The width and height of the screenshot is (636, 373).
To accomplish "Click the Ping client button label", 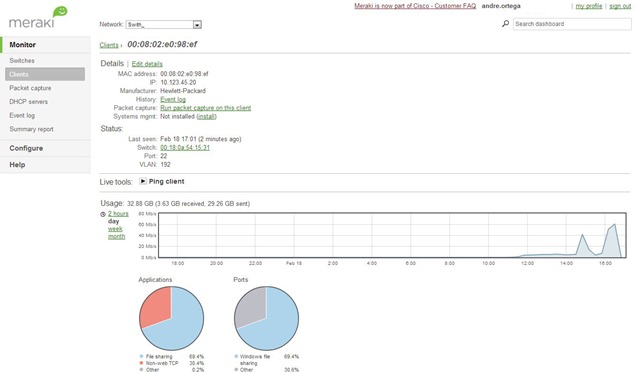I will point(166,182).
